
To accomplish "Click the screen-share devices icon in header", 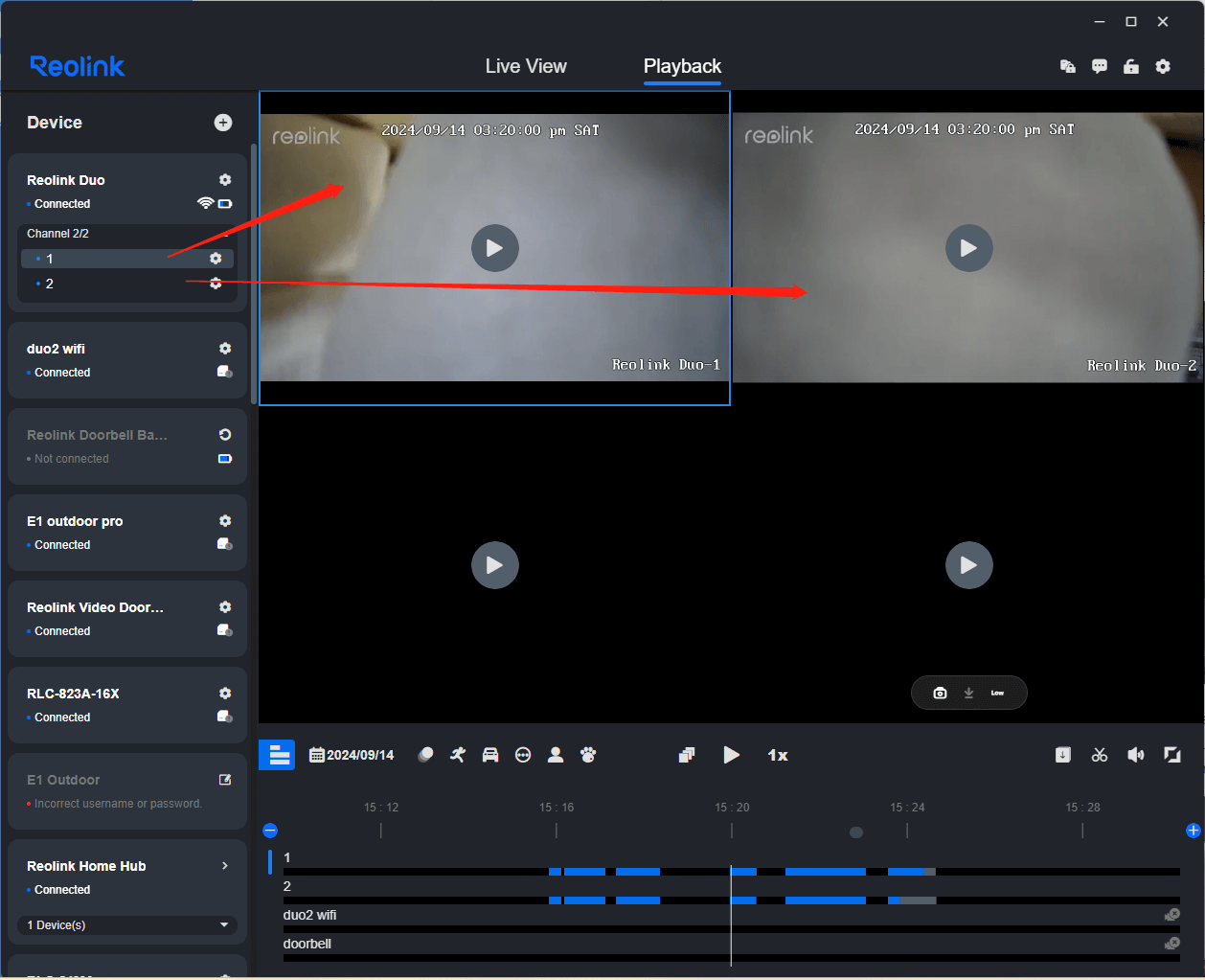I will point(1068,66).
